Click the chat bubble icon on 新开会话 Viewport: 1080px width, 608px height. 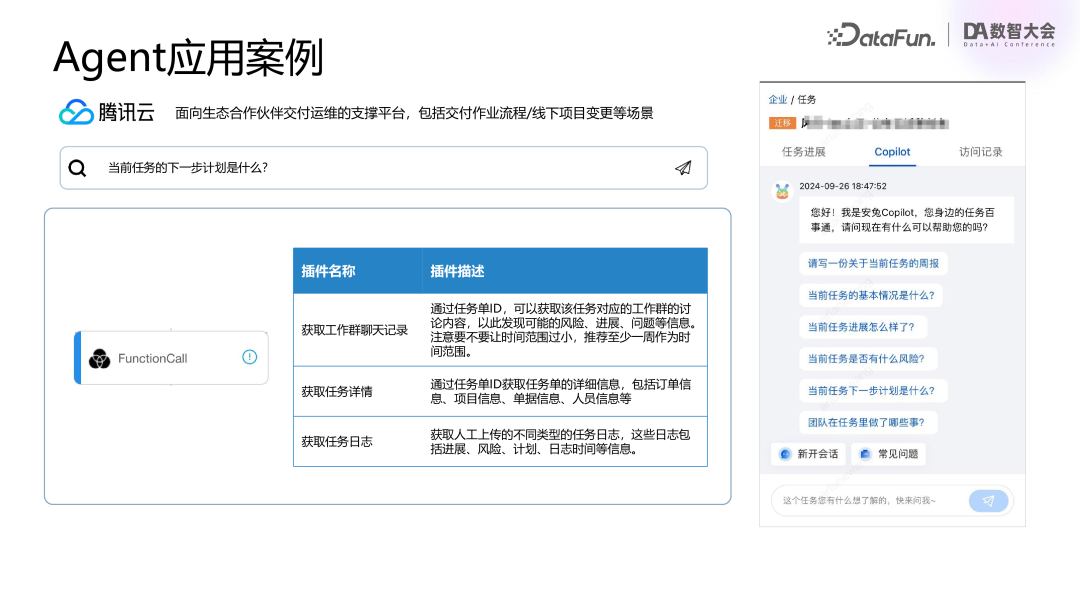click(x=786, y=453)
